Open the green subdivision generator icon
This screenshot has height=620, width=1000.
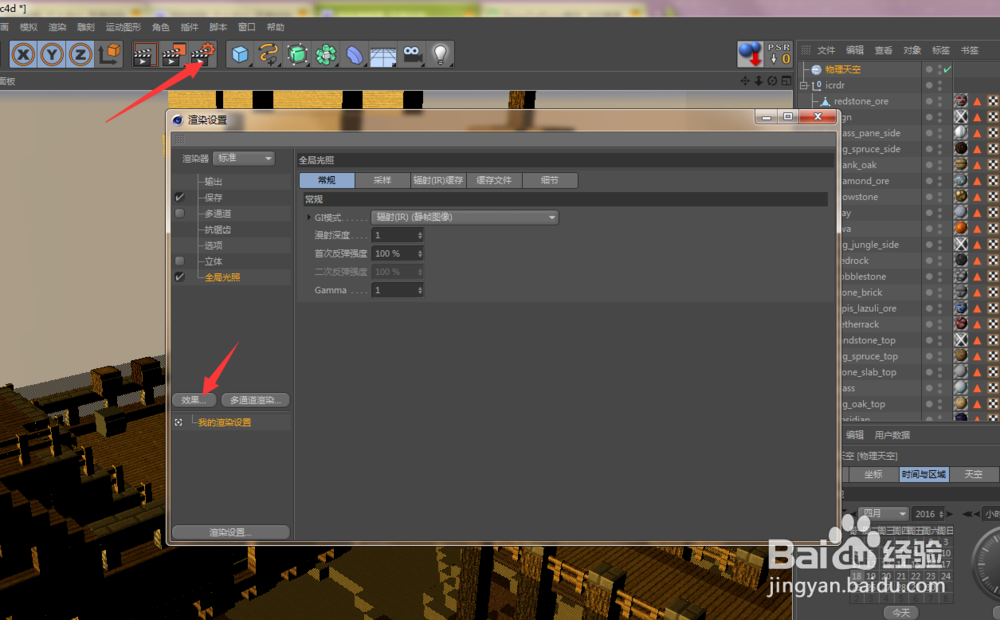pos(297,55)
